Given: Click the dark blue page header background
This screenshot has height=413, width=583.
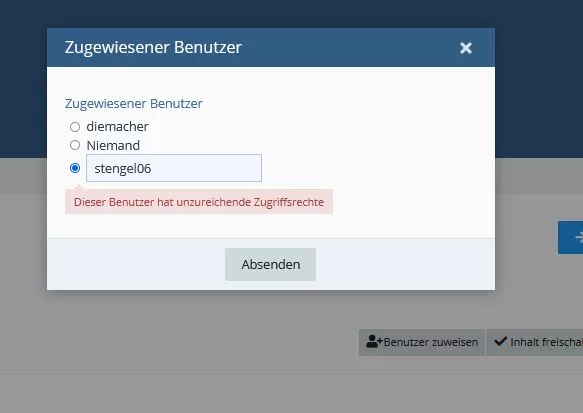Looking at the screenshot, I should tap(539, 74).
